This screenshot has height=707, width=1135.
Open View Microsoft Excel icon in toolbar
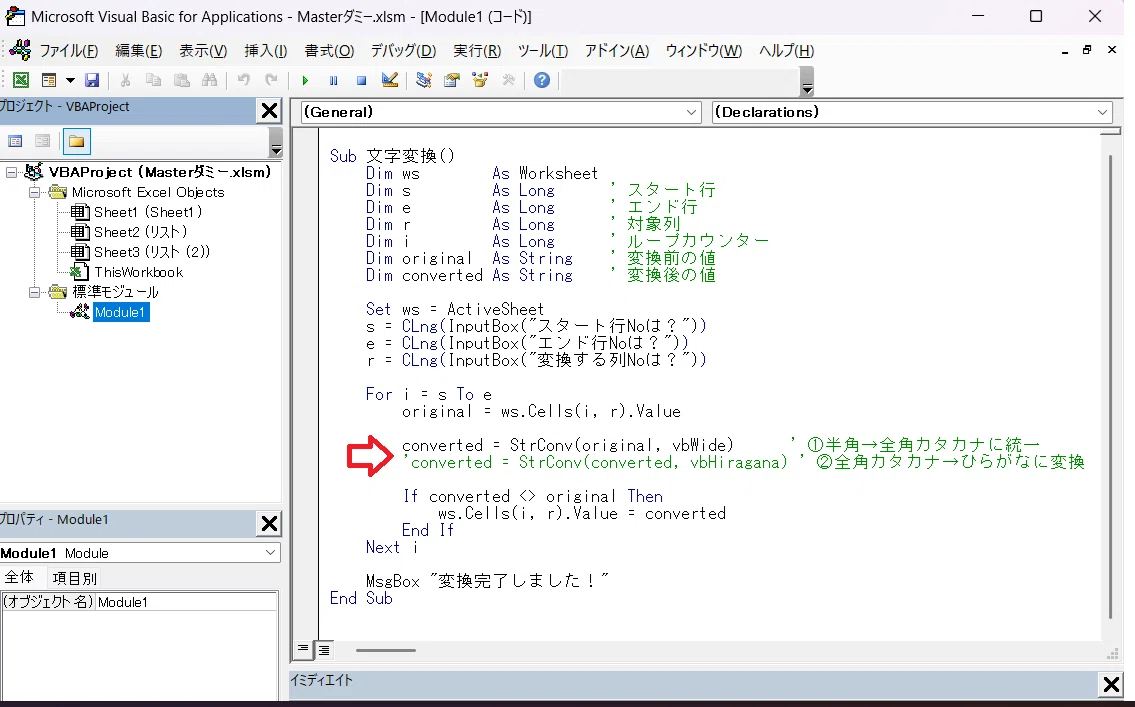tap(21, 80)
